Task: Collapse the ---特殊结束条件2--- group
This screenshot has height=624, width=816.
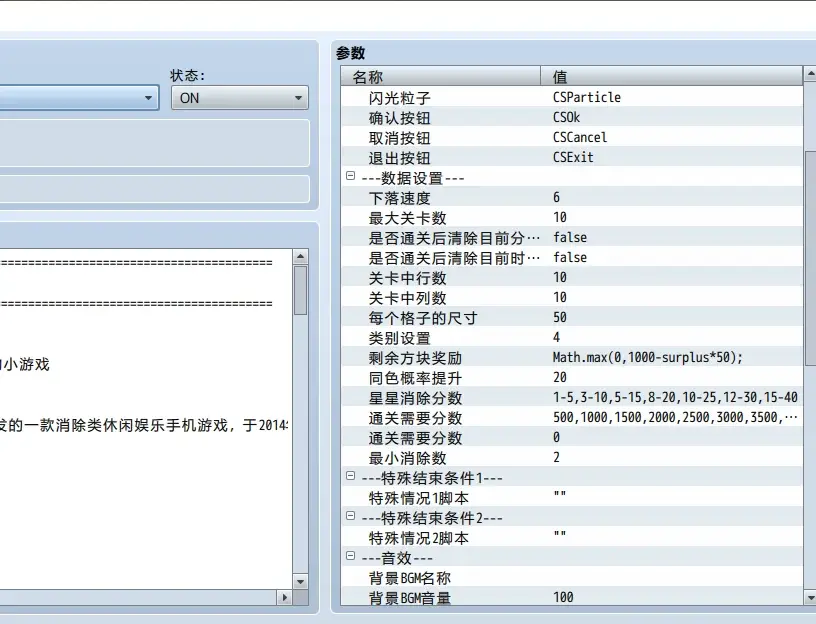Action: click(351, 516)
